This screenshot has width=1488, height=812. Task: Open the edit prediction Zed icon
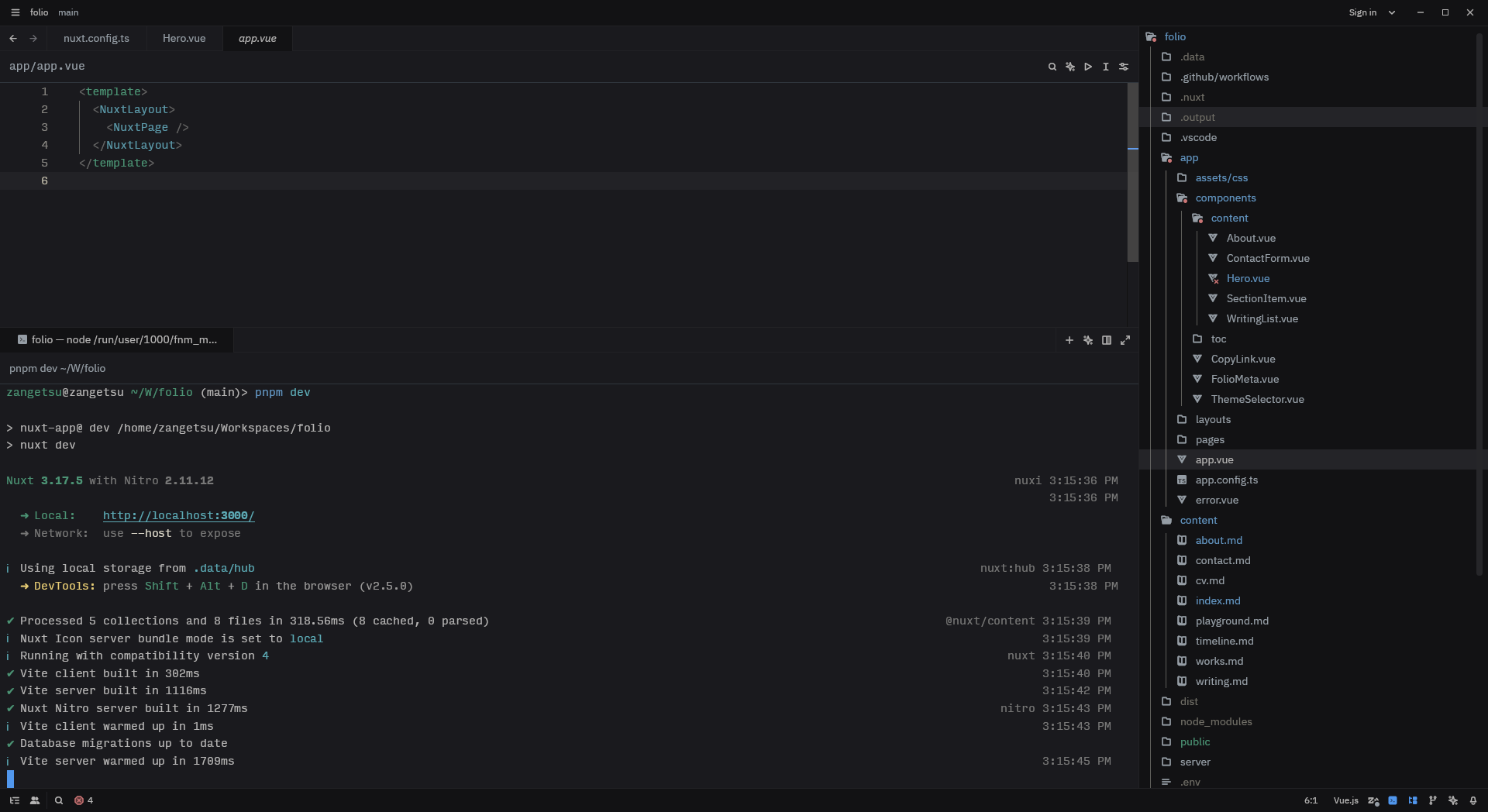(x=1373, y=800)
